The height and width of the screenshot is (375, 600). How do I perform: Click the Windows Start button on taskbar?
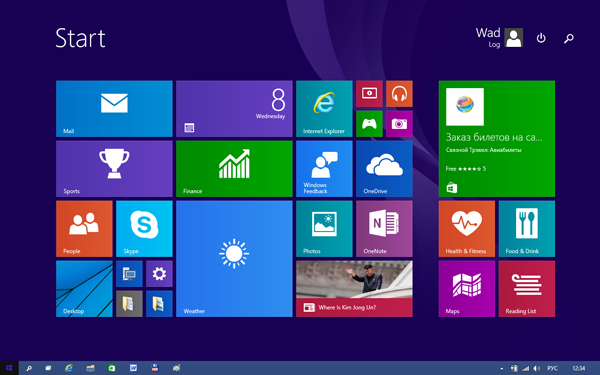point(9,368)
